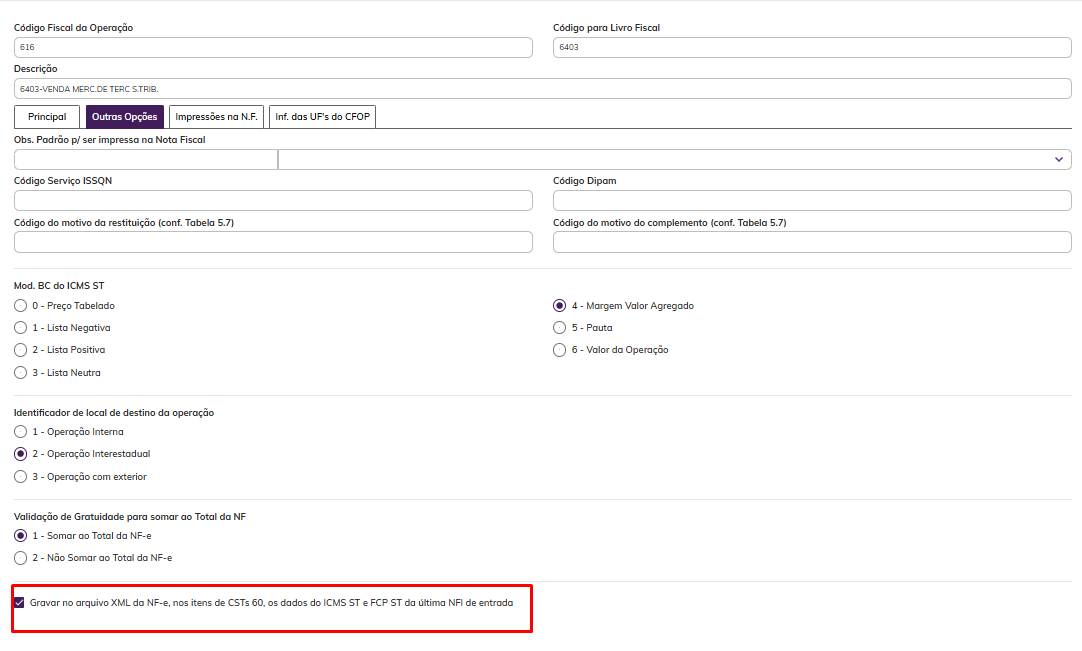
Task: Expand the Obs. Padrão dropdown arrow
Action: [1059, 159]
